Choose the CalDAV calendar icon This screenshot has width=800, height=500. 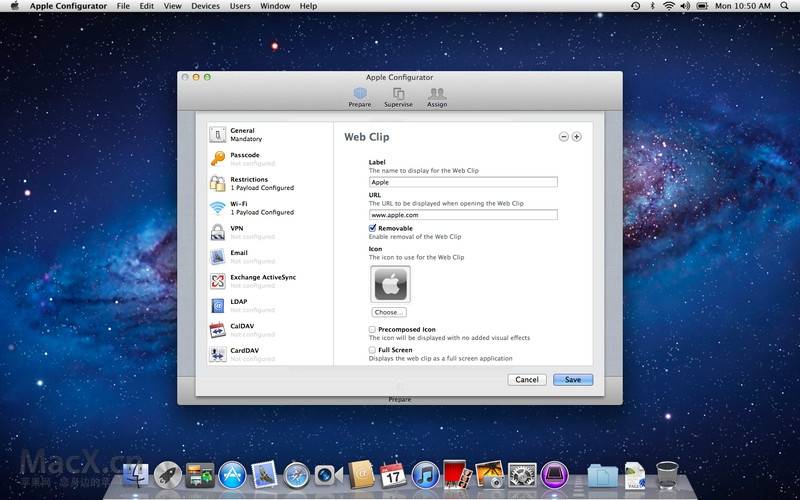coord(217,330)
